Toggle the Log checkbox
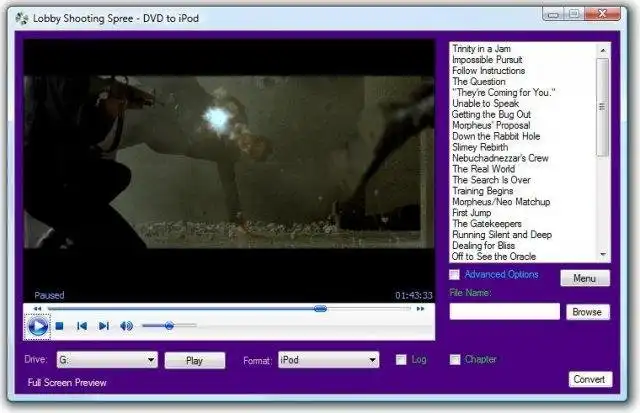 point(401,360)
